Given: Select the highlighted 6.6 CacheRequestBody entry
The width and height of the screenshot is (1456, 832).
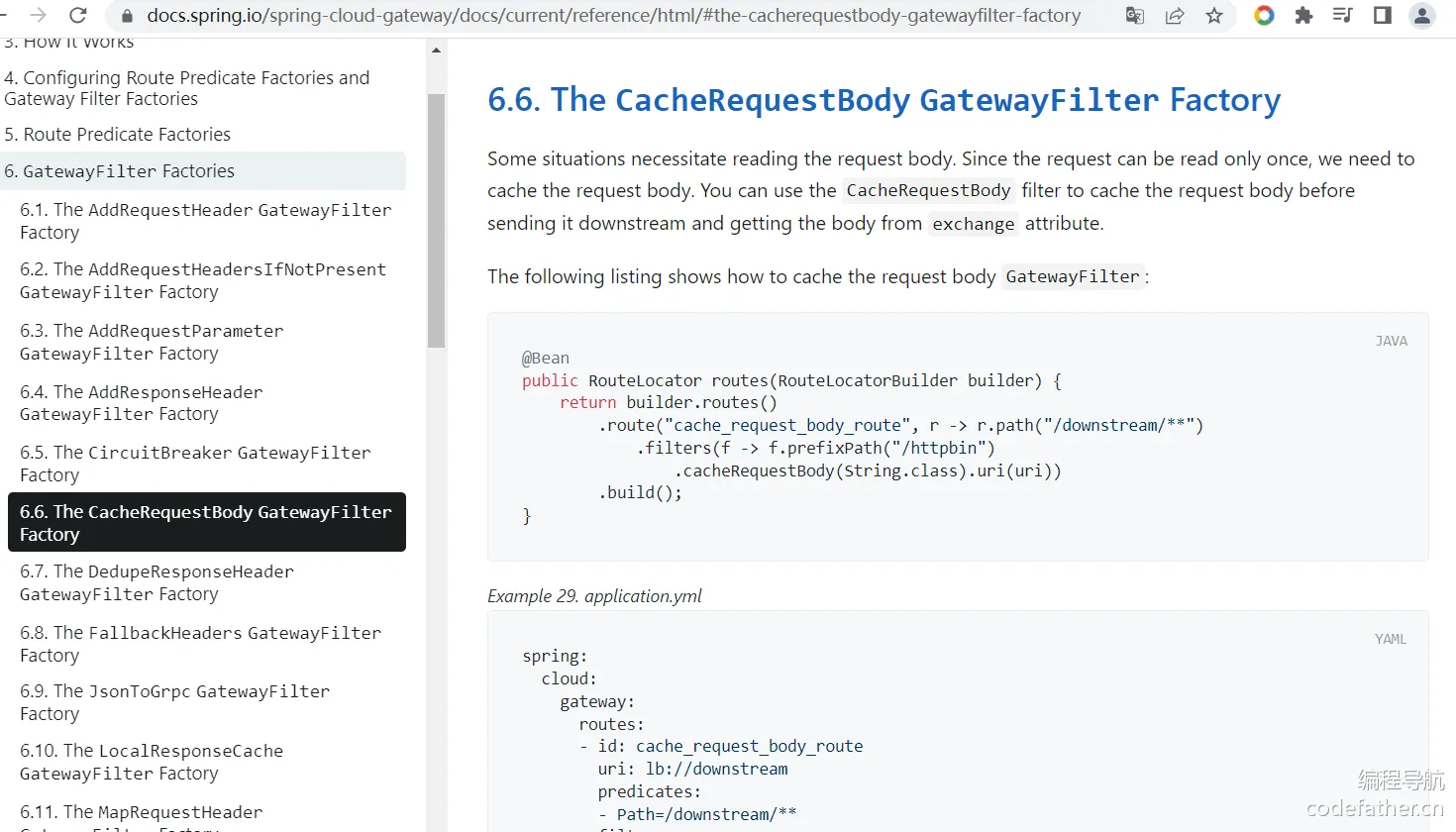Looking at the screenshot, I should [x=206, y=522].
